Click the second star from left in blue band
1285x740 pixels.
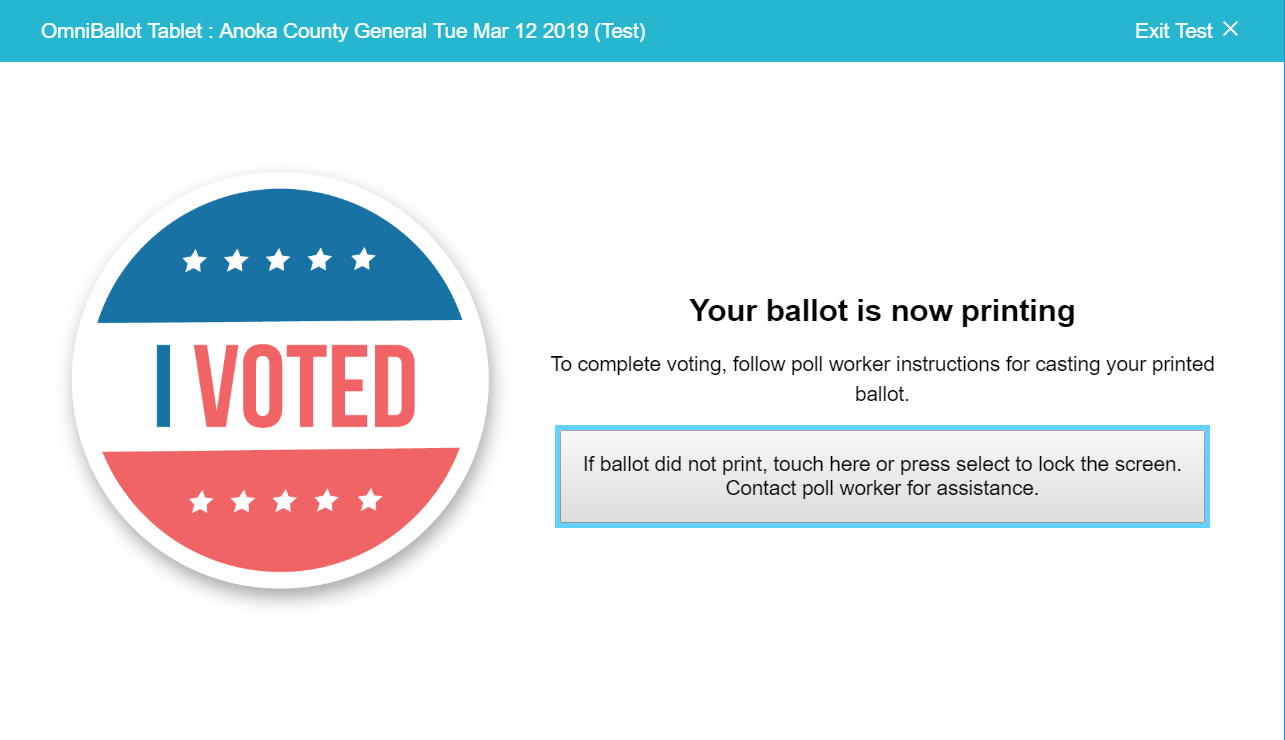click(236, 261)
